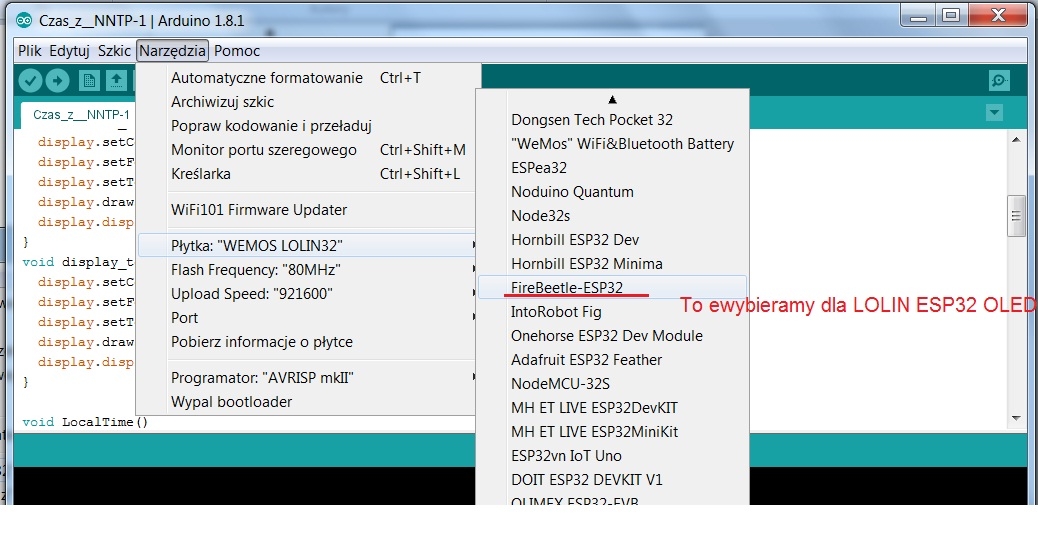Choose Archiwizuj szkic

tap(307, 102)
